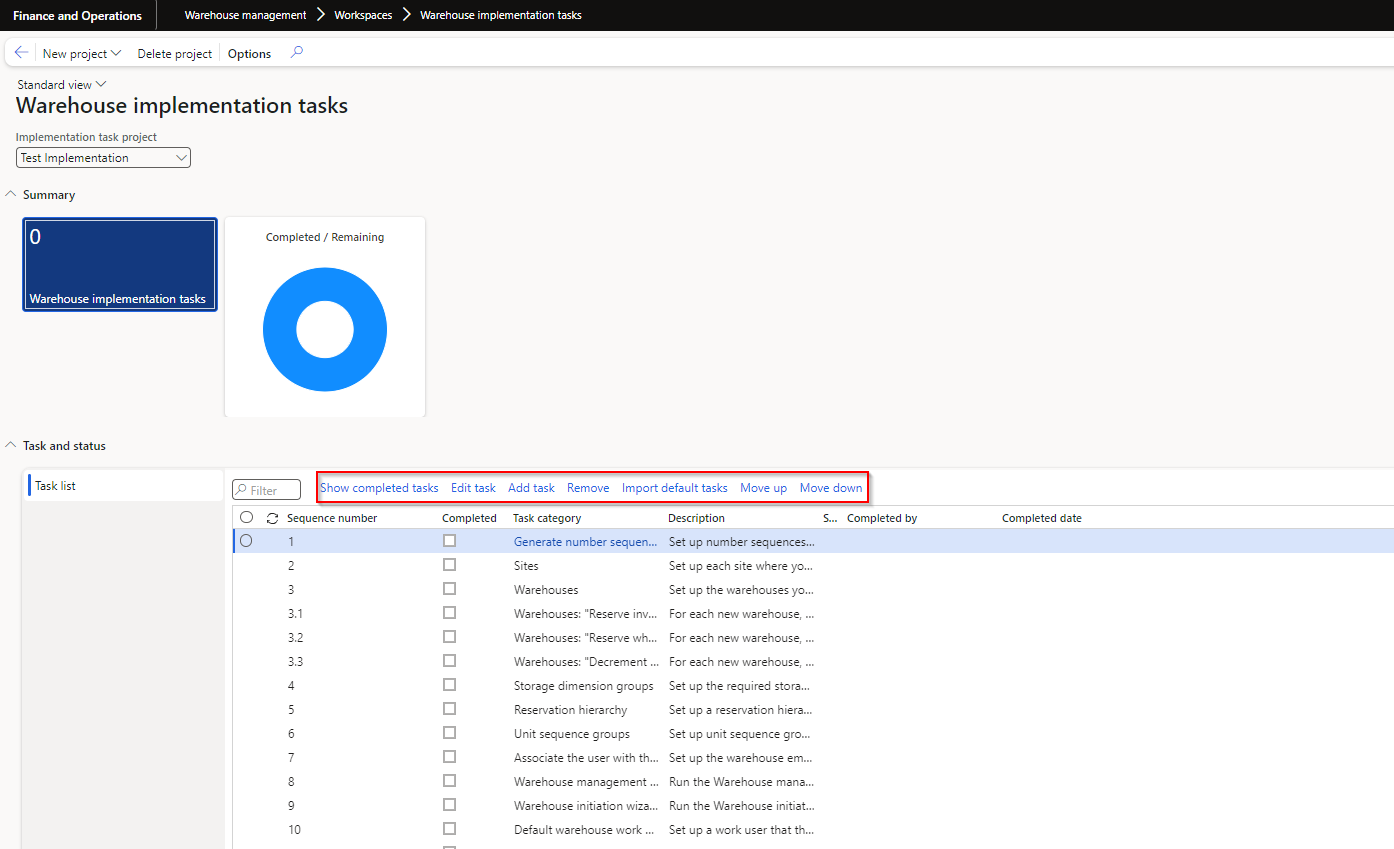Viewport: 1394px width, 849px height.
Task: Click the Warehouse implementation tasks tile
Action: click(120, 264)
